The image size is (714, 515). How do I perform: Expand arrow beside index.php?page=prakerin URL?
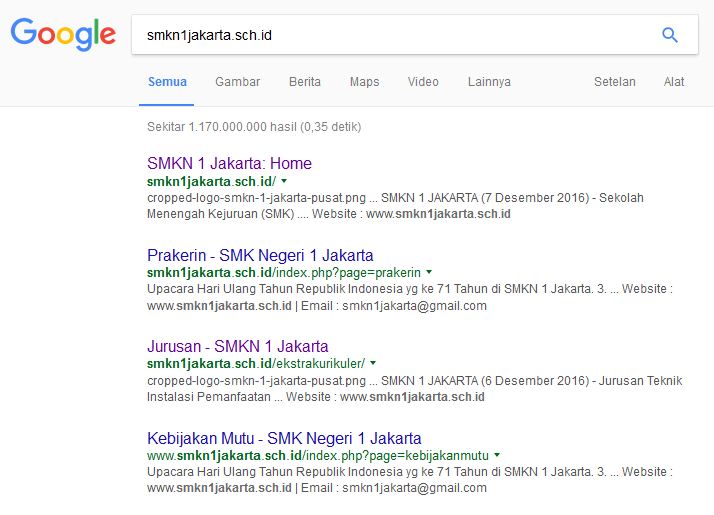[429, 272]
